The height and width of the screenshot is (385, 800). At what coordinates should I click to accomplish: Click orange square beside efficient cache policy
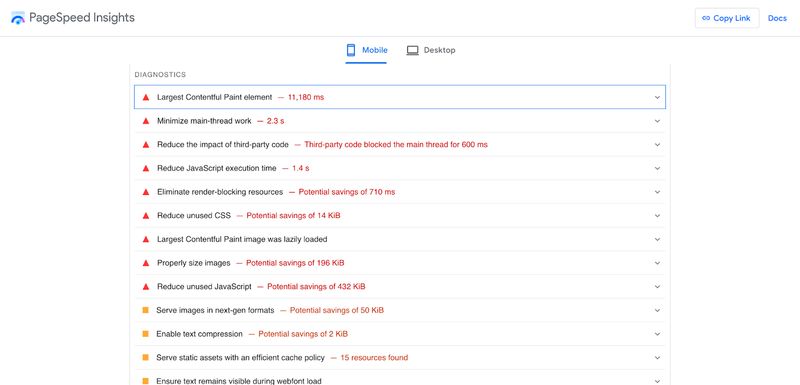(145, 357)
